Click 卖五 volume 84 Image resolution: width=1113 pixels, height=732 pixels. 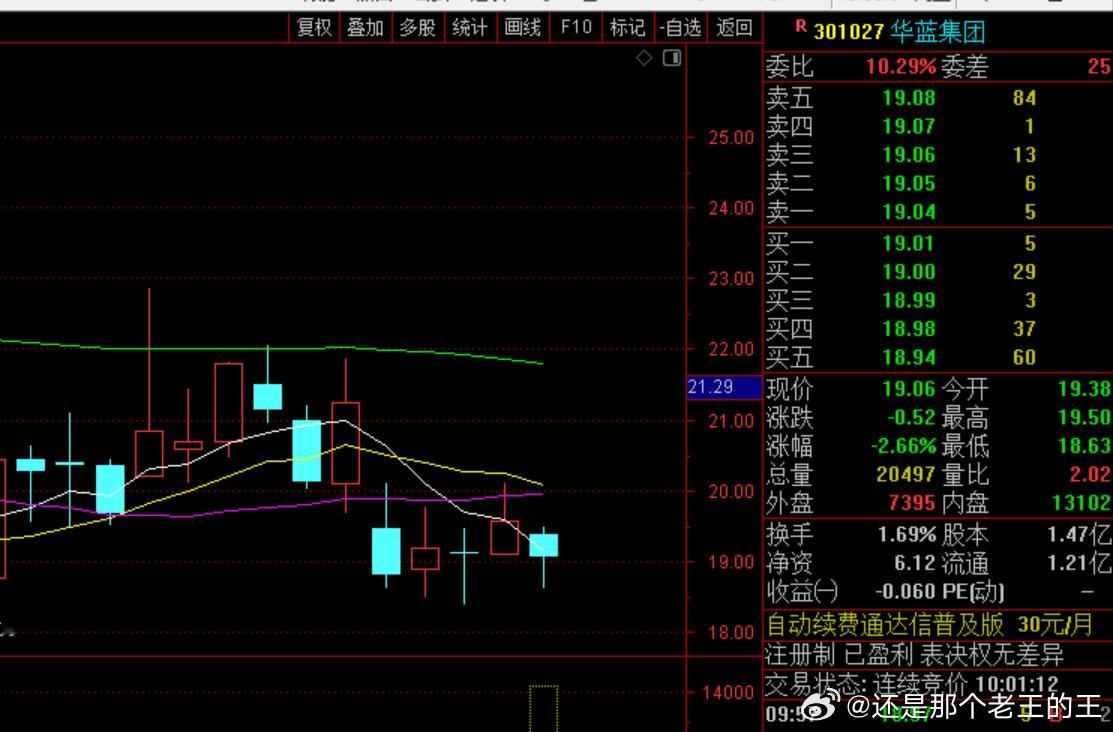(1024, 98)
